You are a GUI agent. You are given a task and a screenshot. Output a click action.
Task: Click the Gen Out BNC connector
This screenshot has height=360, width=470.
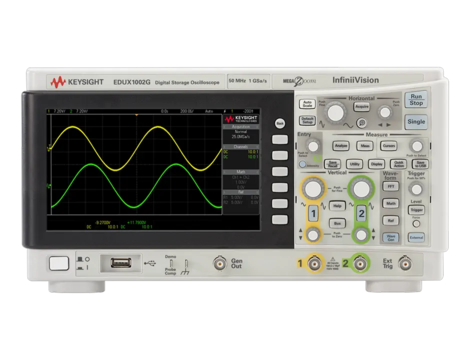coord(220,264)
